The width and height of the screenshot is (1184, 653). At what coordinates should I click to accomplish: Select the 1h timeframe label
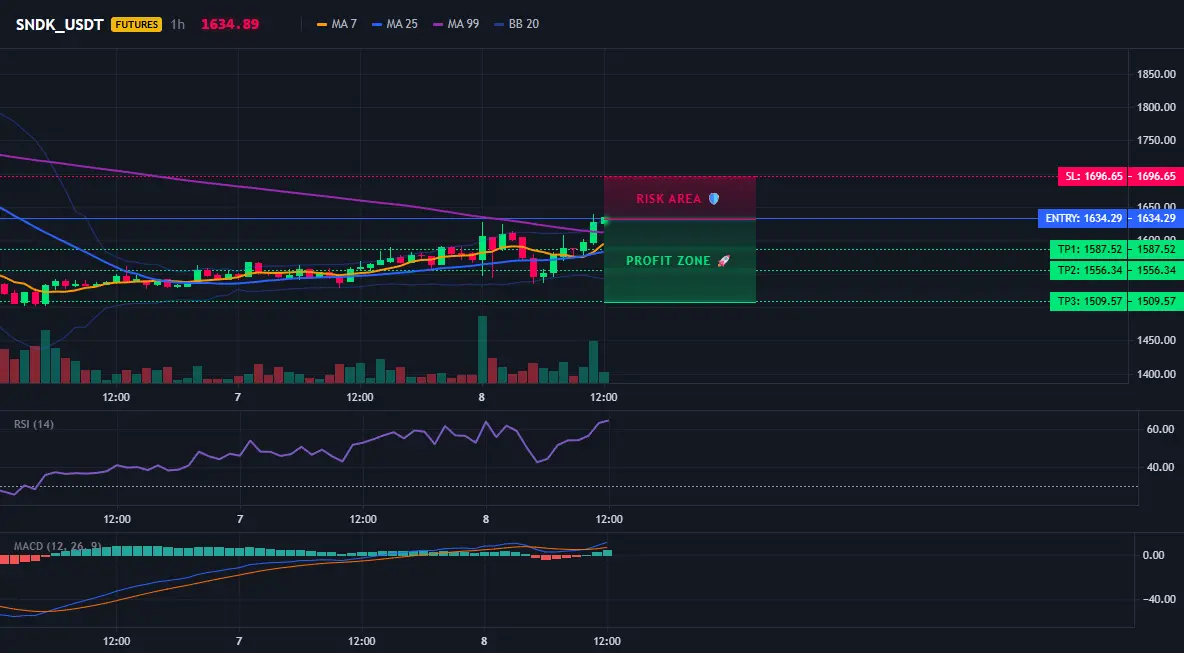[177, 24]
